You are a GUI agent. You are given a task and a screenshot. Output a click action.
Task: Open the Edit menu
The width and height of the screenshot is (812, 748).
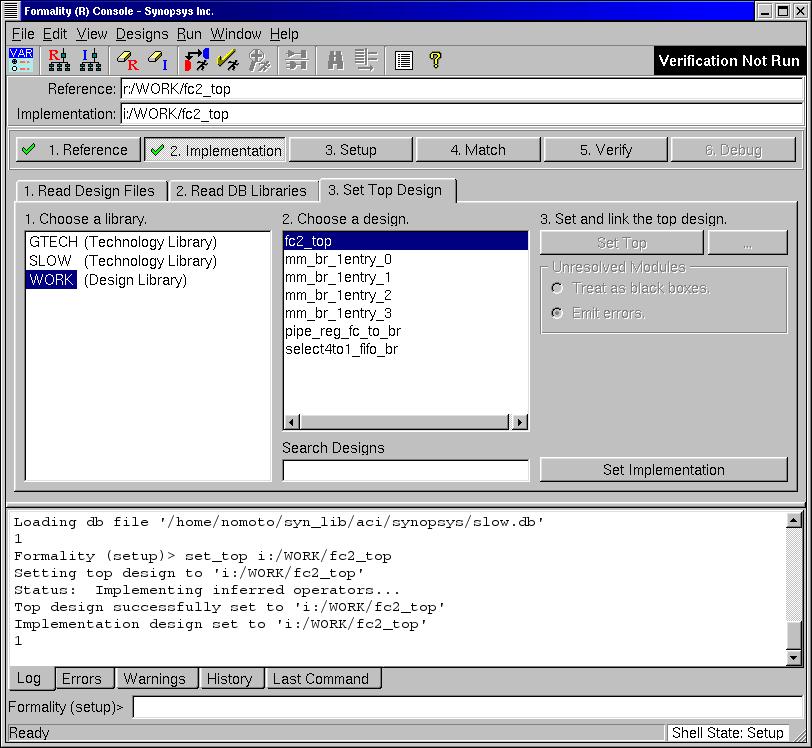click(55, 34)
